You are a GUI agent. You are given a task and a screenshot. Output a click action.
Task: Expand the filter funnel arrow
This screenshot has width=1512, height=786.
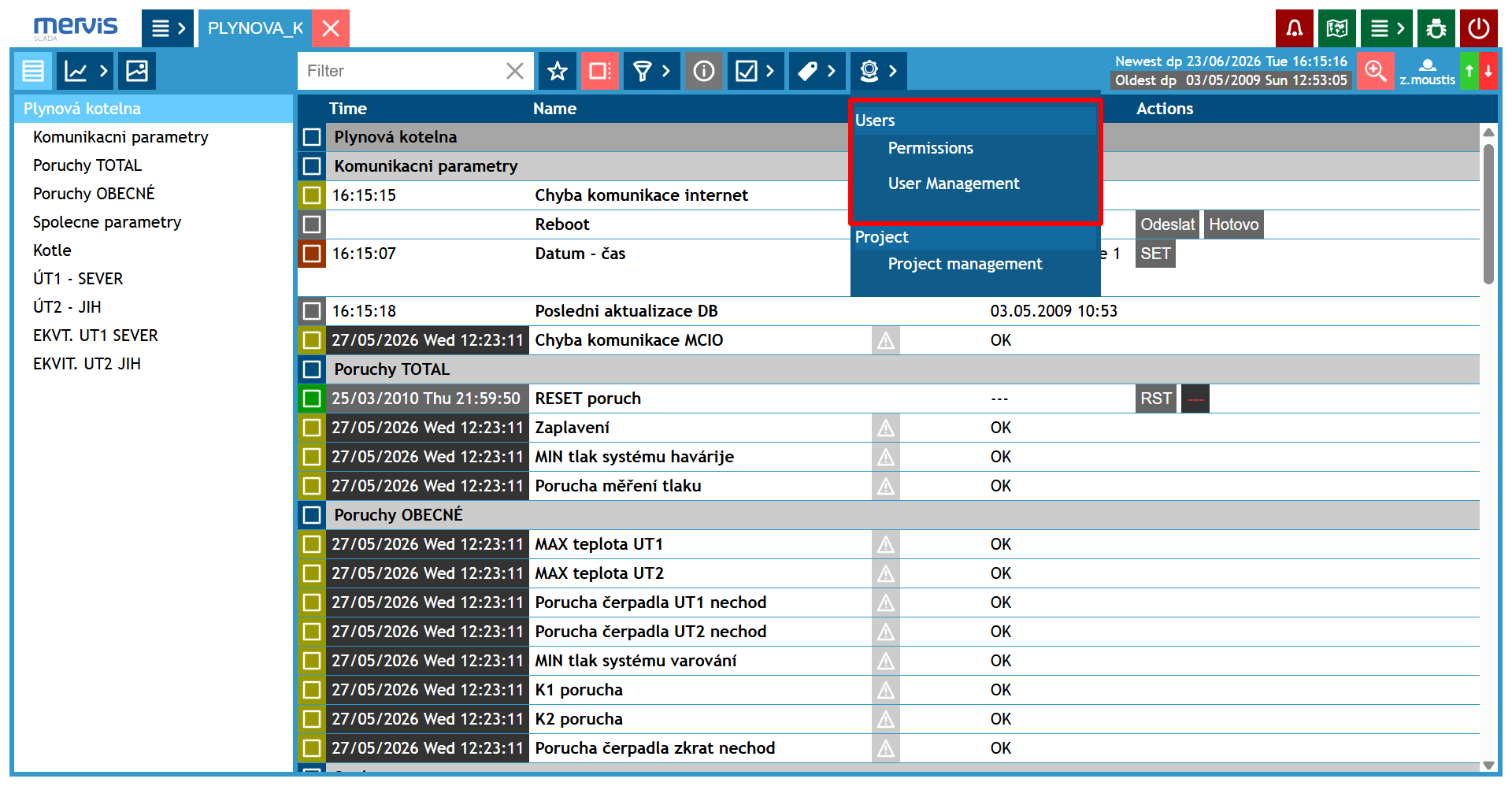tap(666, 71)
